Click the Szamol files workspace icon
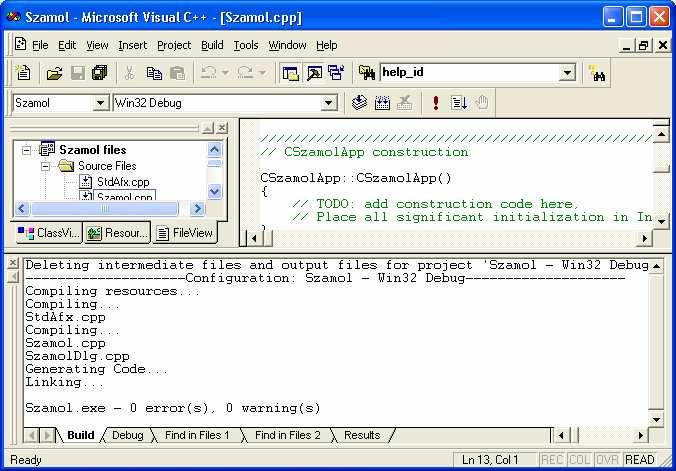This screenshot has width=676, height=471. tap(47, 149)
